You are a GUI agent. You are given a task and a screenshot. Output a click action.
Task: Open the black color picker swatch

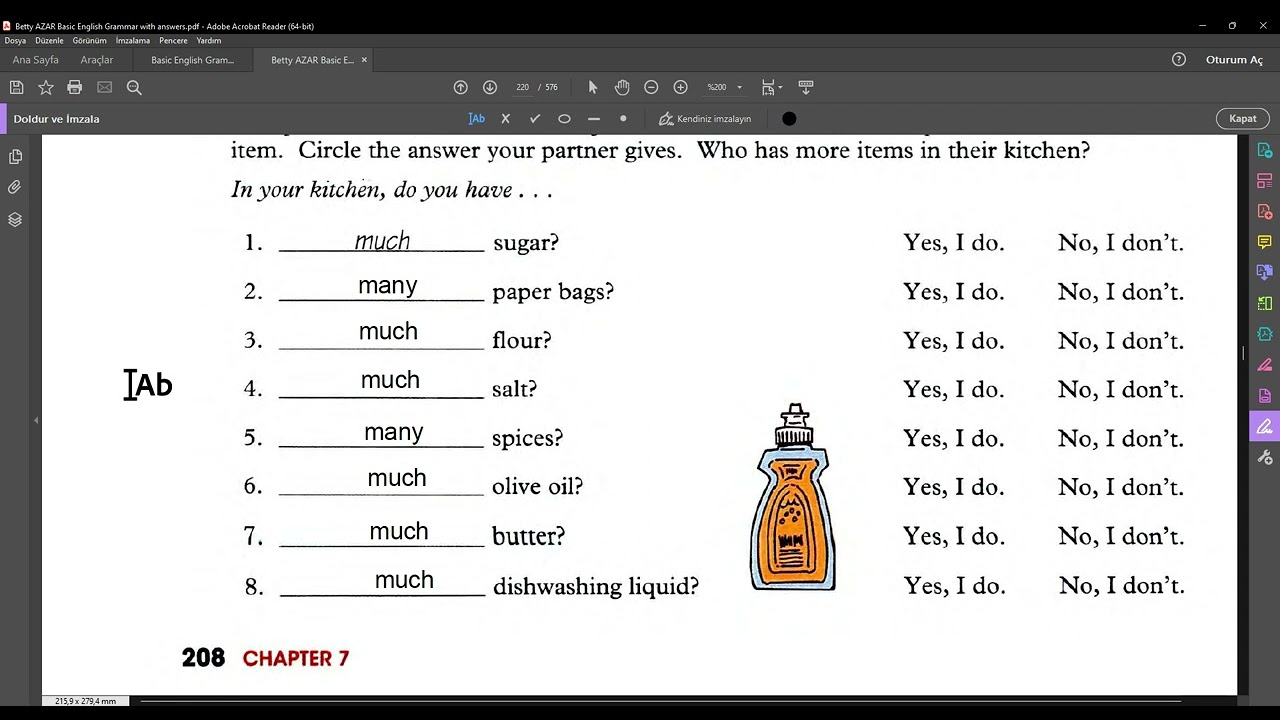point(789,118)
